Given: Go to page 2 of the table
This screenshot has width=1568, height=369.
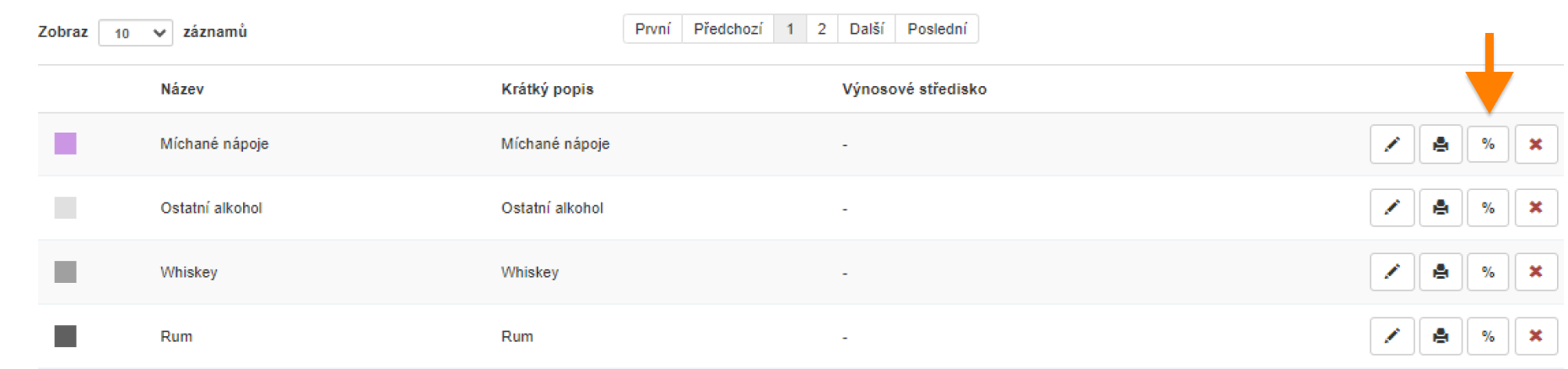Looking at the screenshot, I should pos(821,29).
